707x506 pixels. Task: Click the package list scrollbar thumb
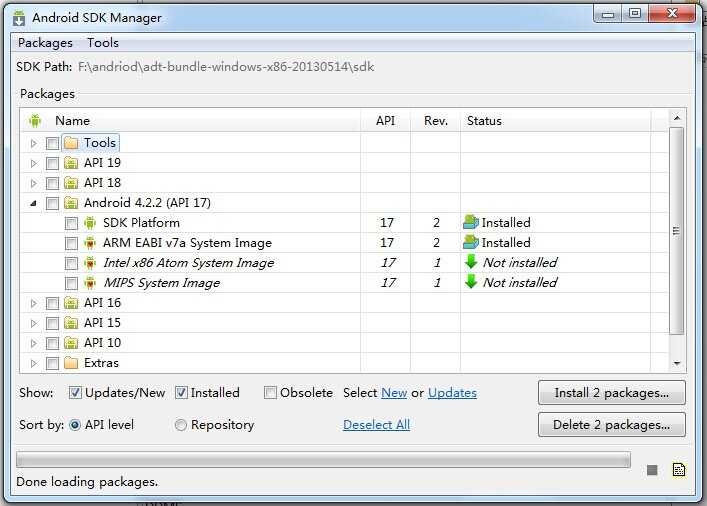click(x=676, y=231)
